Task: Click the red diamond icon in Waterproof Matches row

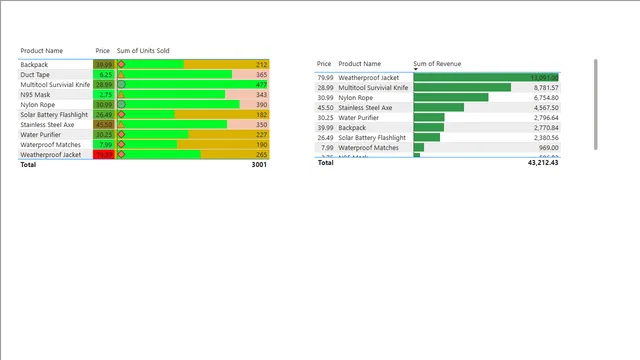Action: (x=121, y=144)
